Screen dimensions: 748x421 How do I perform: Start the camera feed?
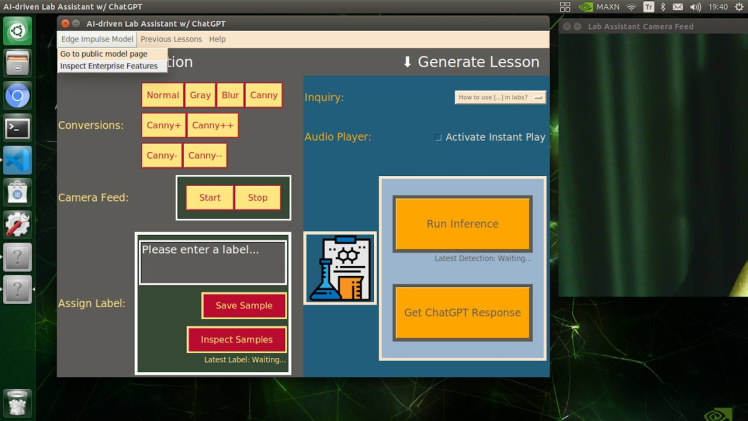(210, 198)
